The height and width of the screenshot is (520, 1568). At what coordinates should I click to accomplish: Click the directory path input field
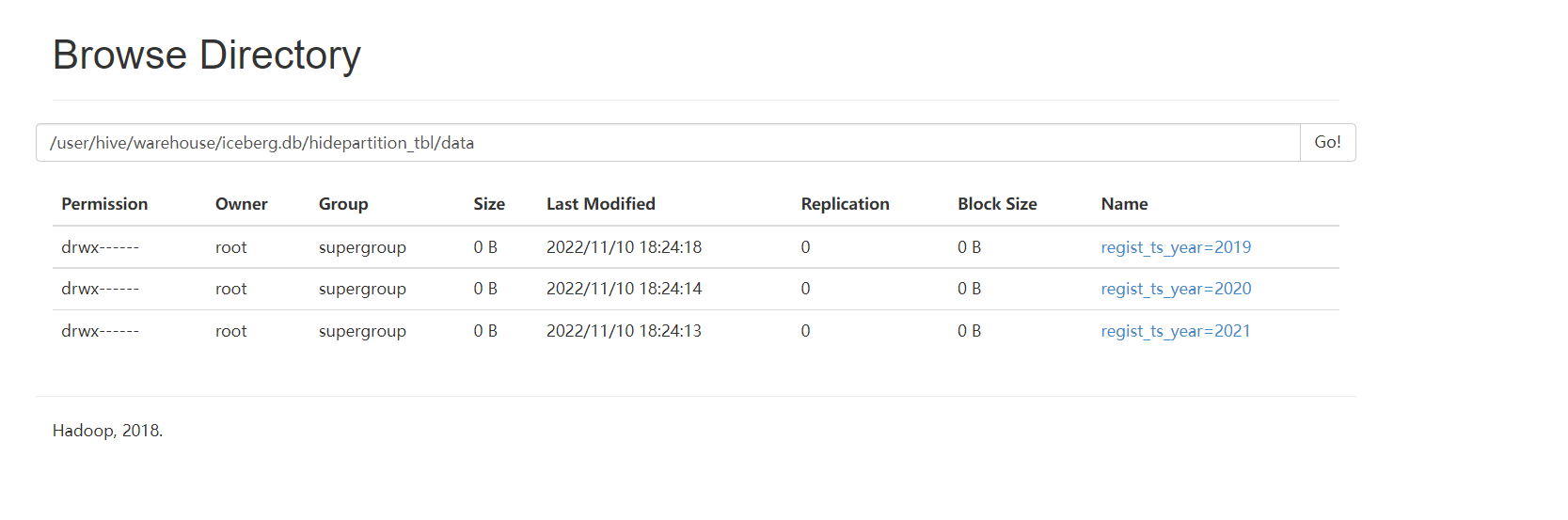click(668, 143)
